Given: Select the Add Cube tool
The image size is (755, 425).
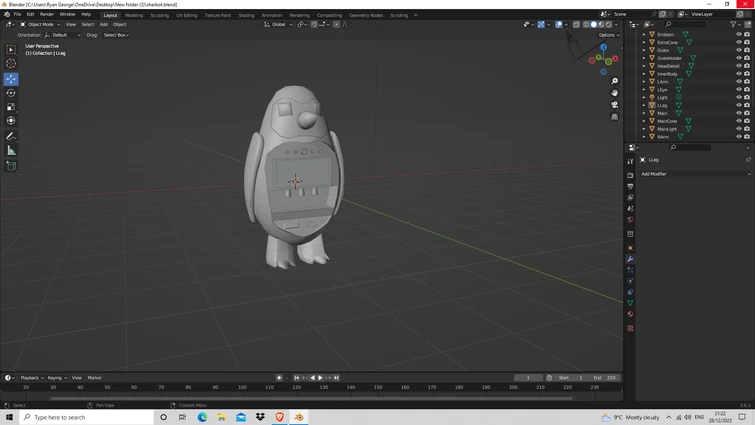Looking at the screenshot, I should (11, 166).
